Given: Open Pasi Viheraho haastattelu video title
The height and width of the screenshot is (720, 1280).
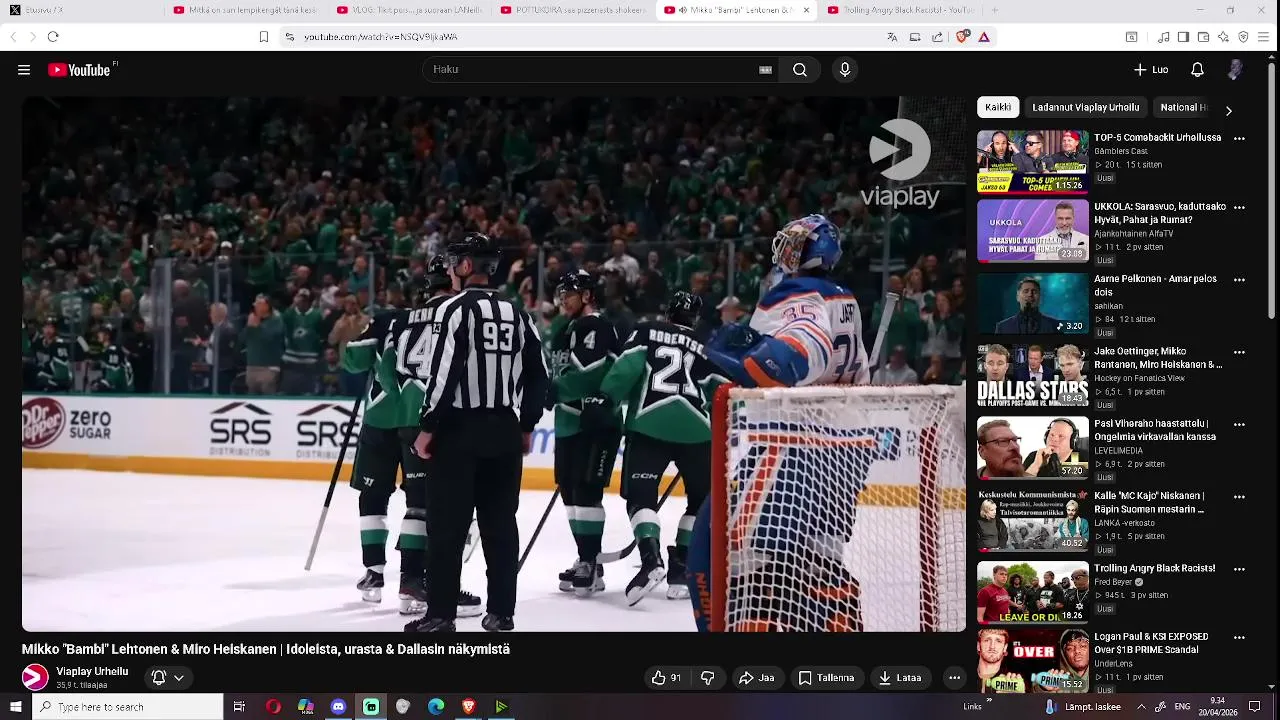Looking at the screenshot, I should click(x=1155, y=430).
